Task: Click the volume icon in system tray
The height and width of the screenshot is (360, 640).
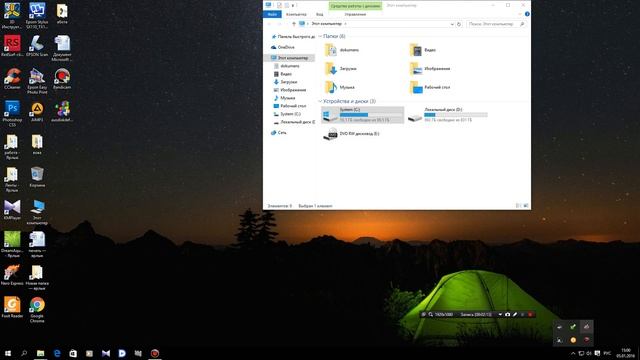Action: click(589, 353)
